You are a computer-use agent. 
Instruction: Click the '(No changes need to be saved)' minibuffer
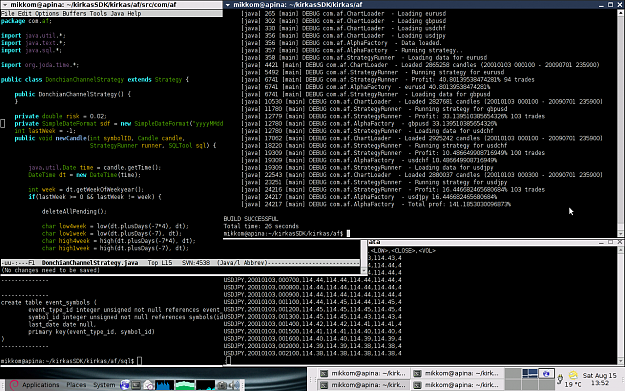point(51,270)
